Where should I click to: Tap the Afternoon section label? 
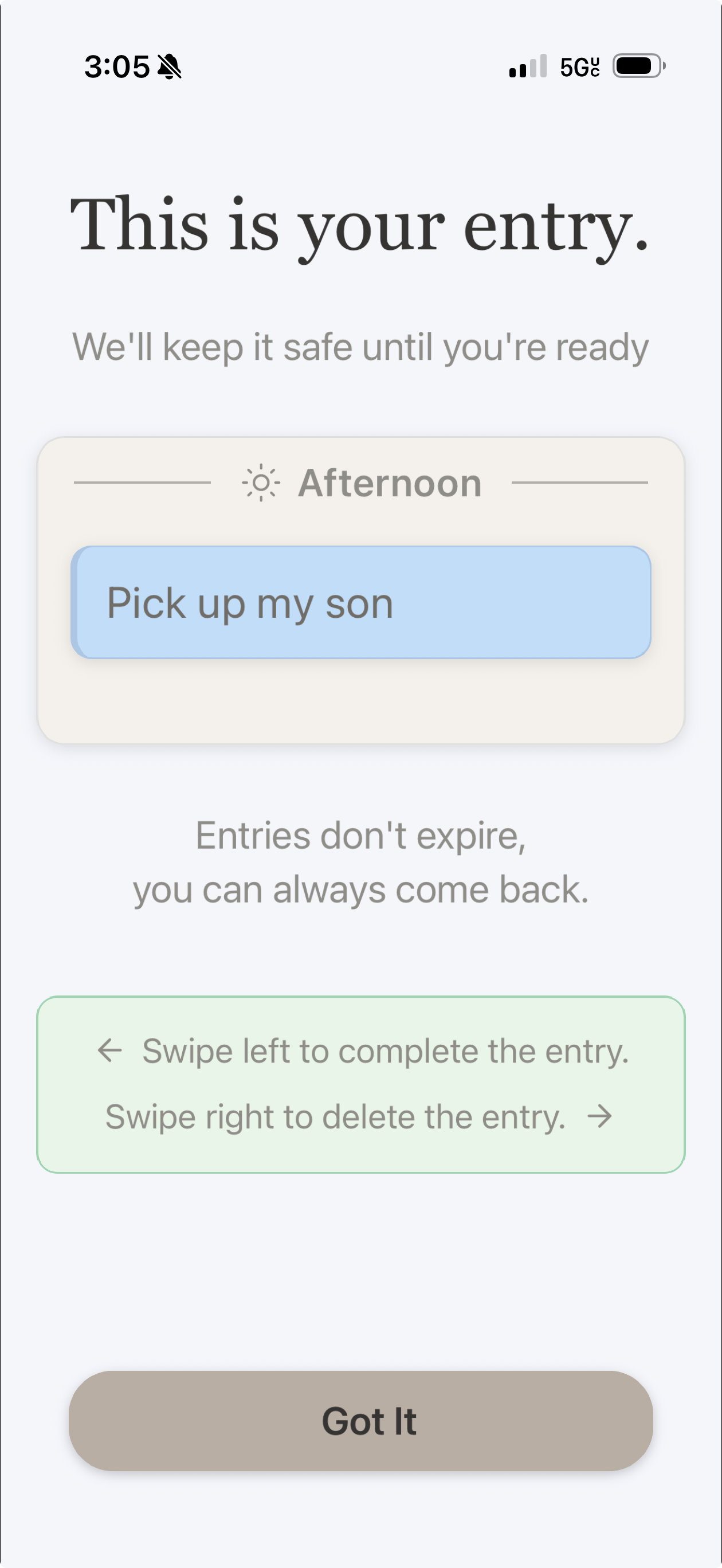390,483
